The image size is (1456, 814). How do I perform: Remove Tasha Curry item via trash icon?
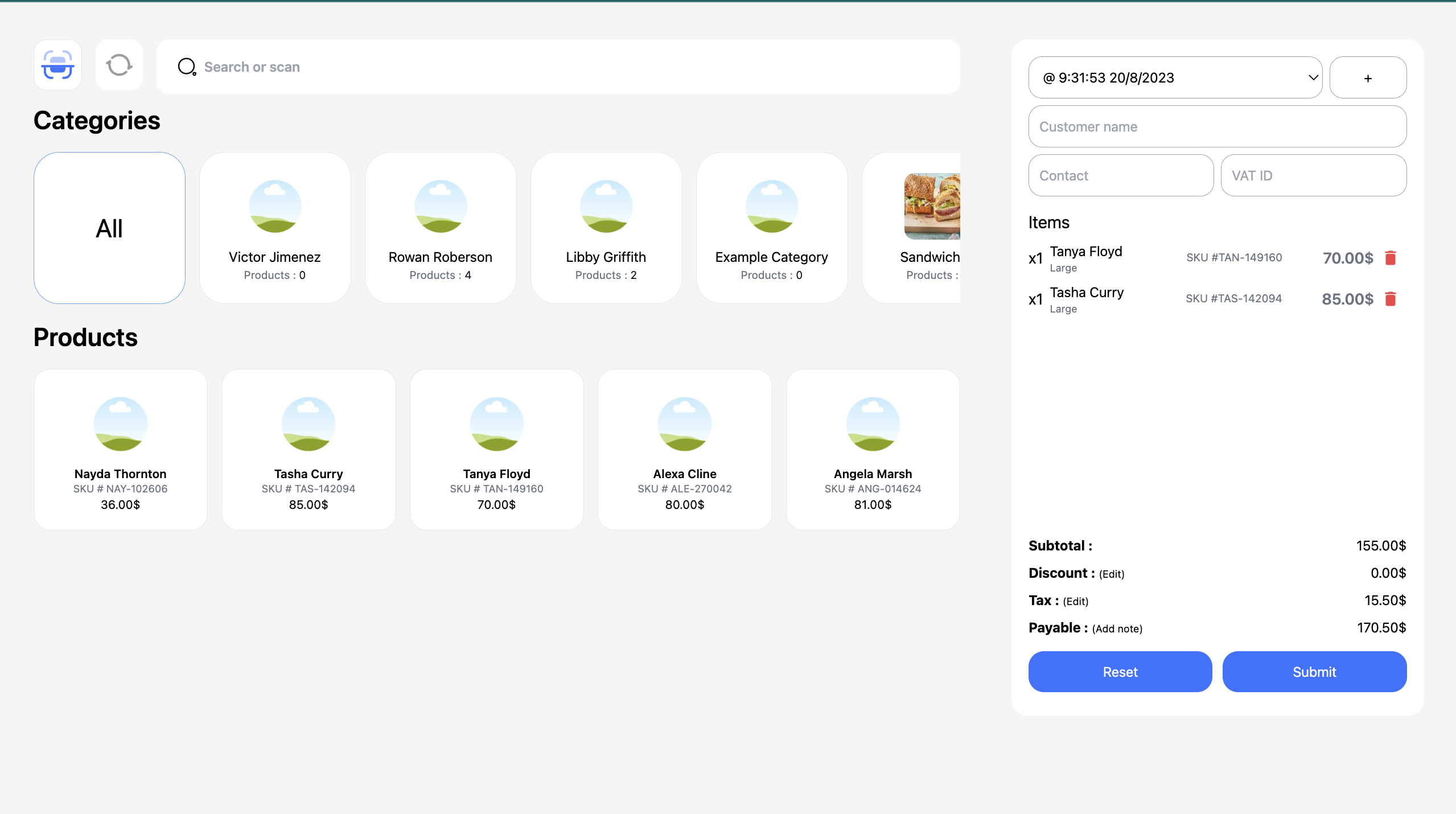1390,299
